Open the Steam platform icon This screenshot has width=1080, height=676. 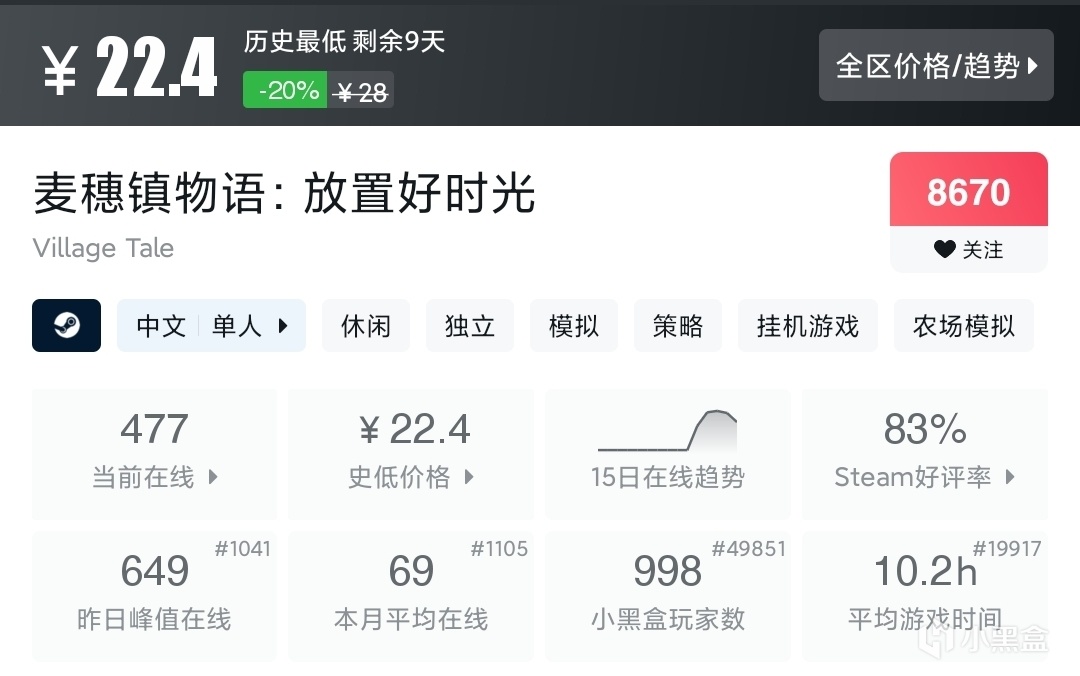tap(66, 325)
